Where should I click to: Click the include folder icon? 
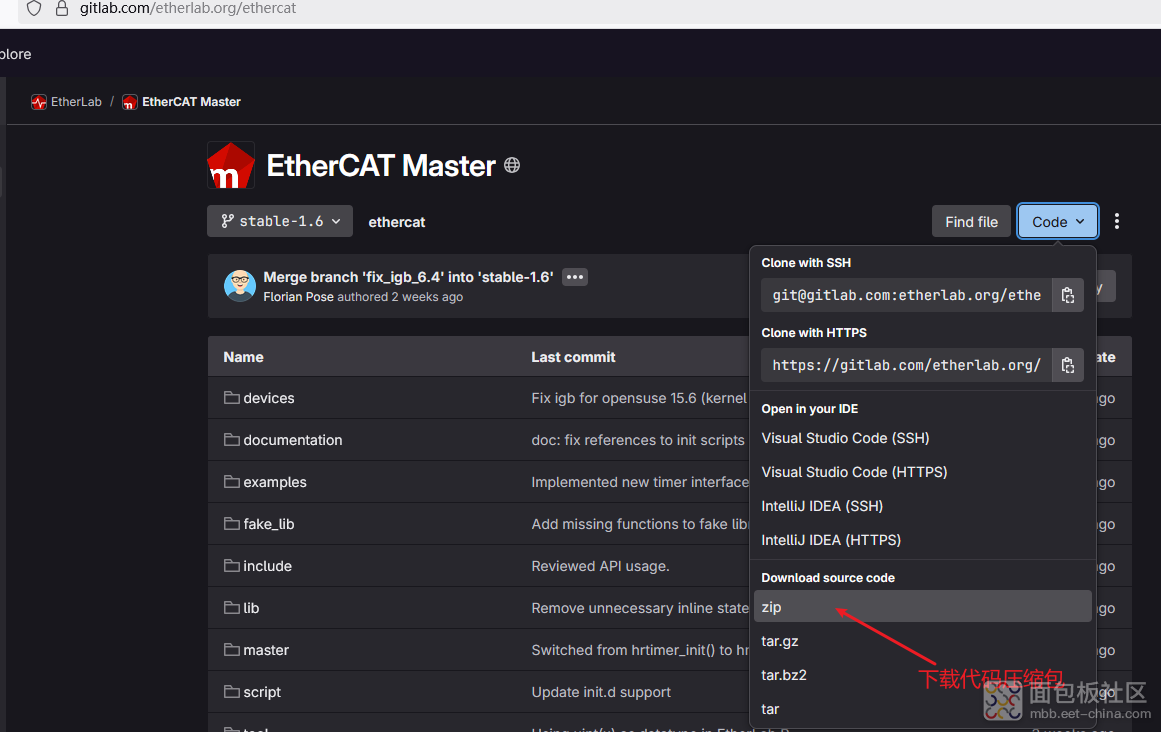coord(232,565)
